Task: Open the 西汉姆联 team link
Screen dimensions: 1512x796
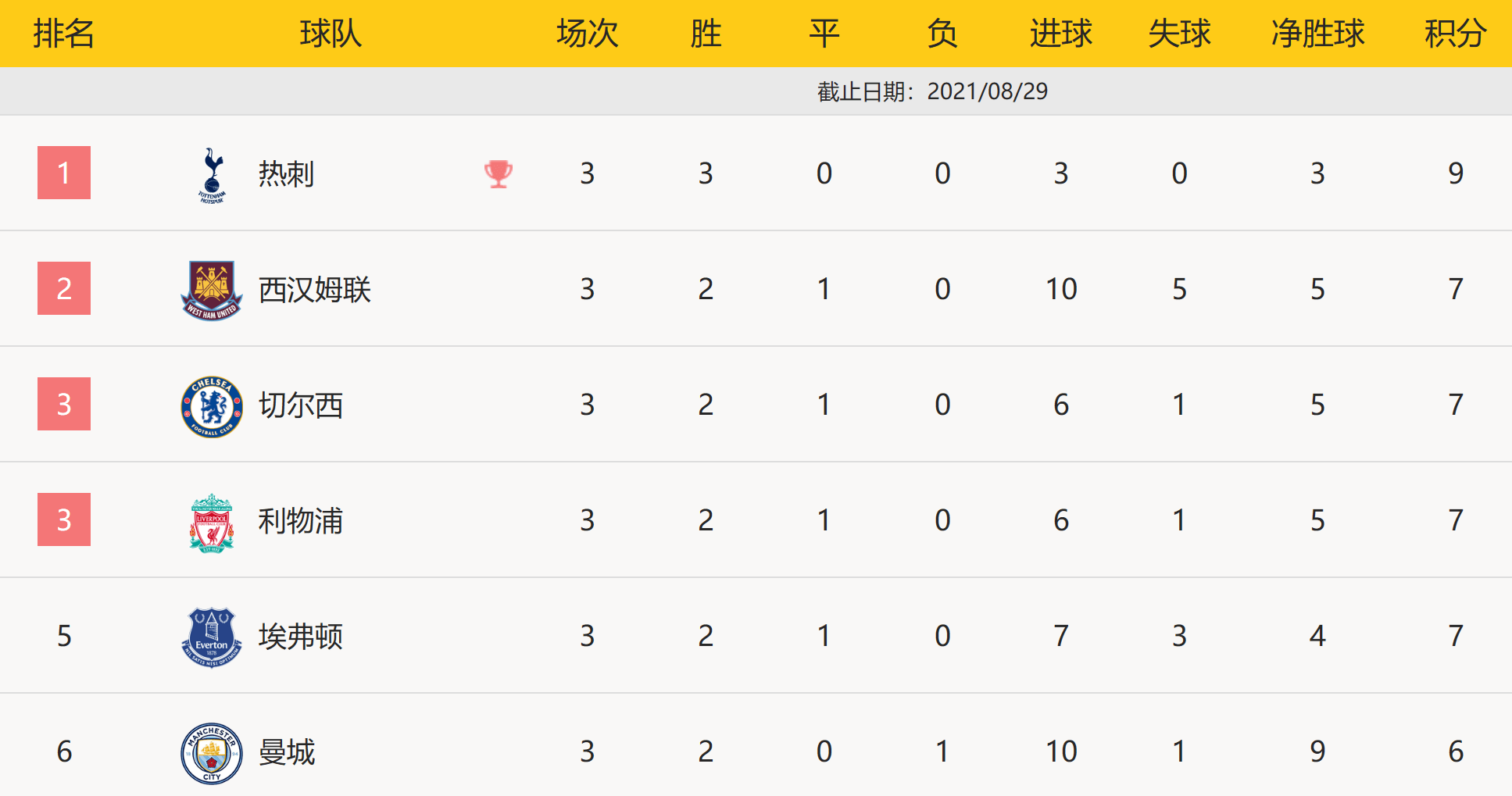Action: point(315,290)
